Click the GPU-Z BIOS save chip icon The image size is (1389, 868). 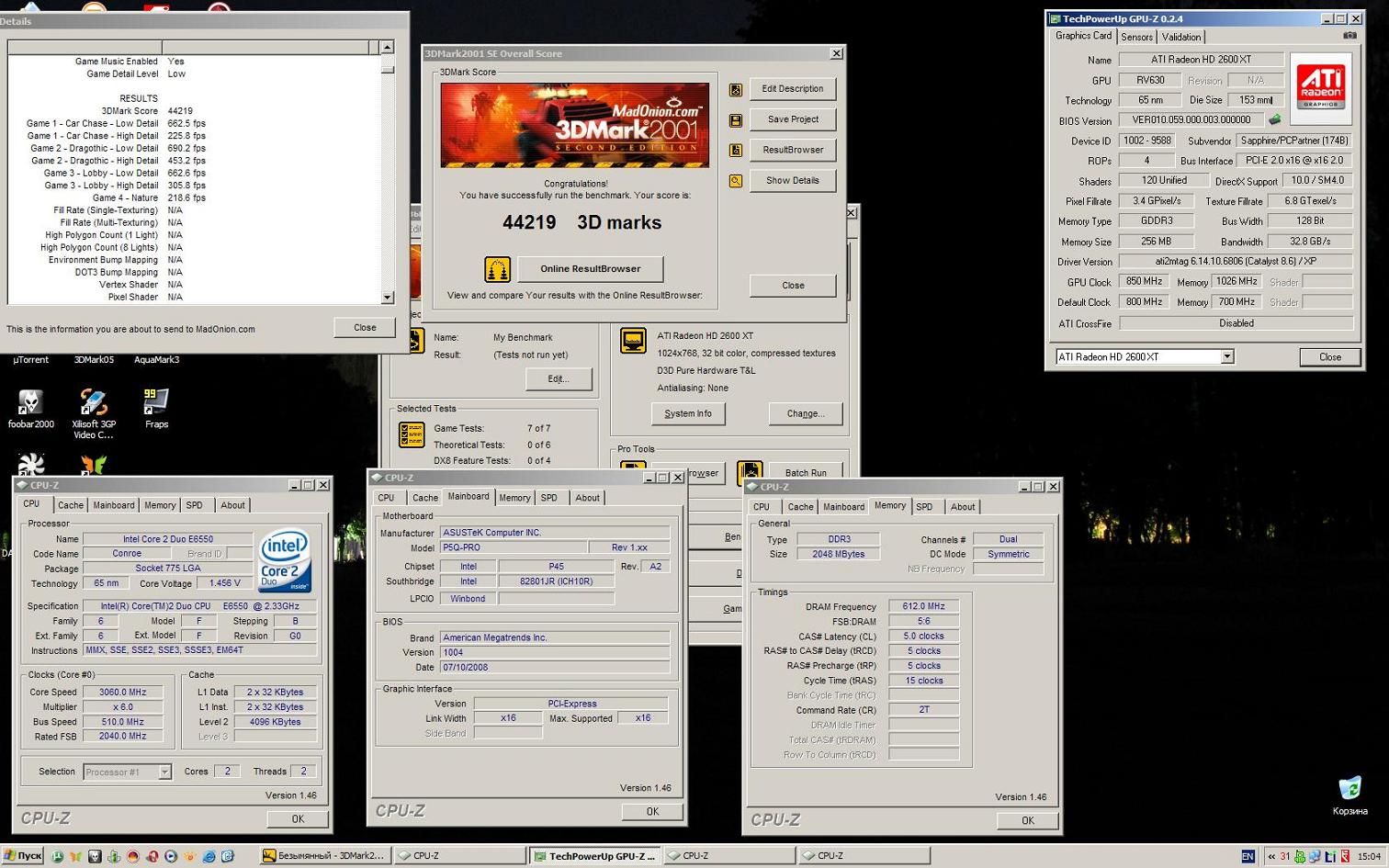1275,119
